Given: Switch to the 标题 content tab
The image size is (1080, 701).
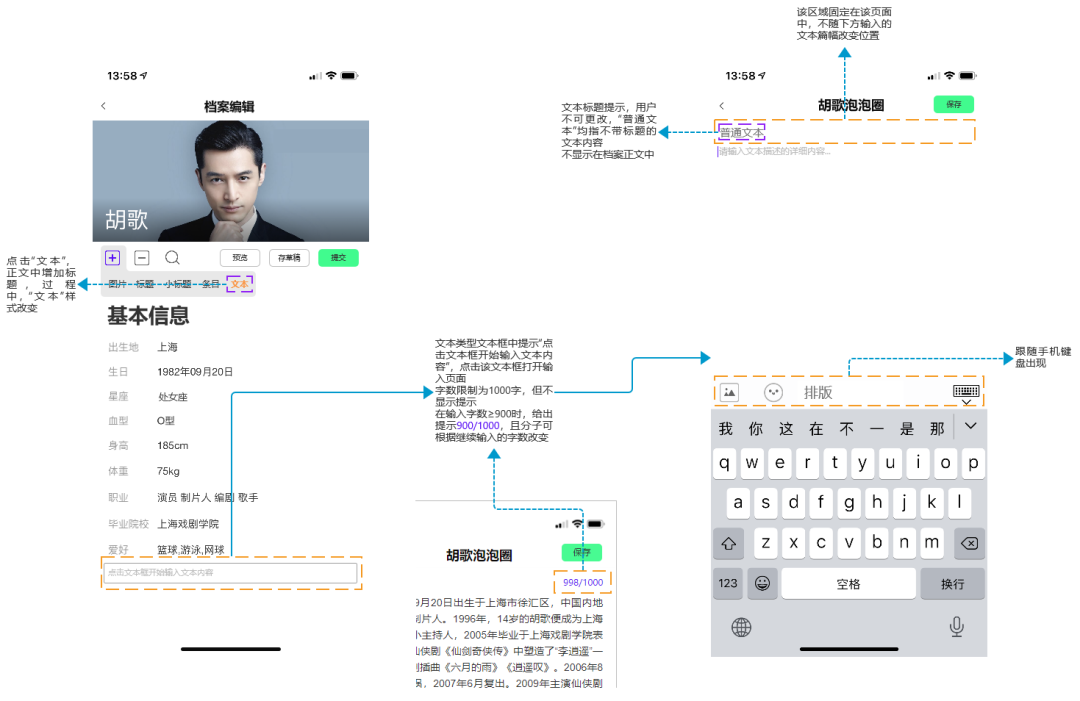Looking at the screenshot, I should click(x=146, y=283).
